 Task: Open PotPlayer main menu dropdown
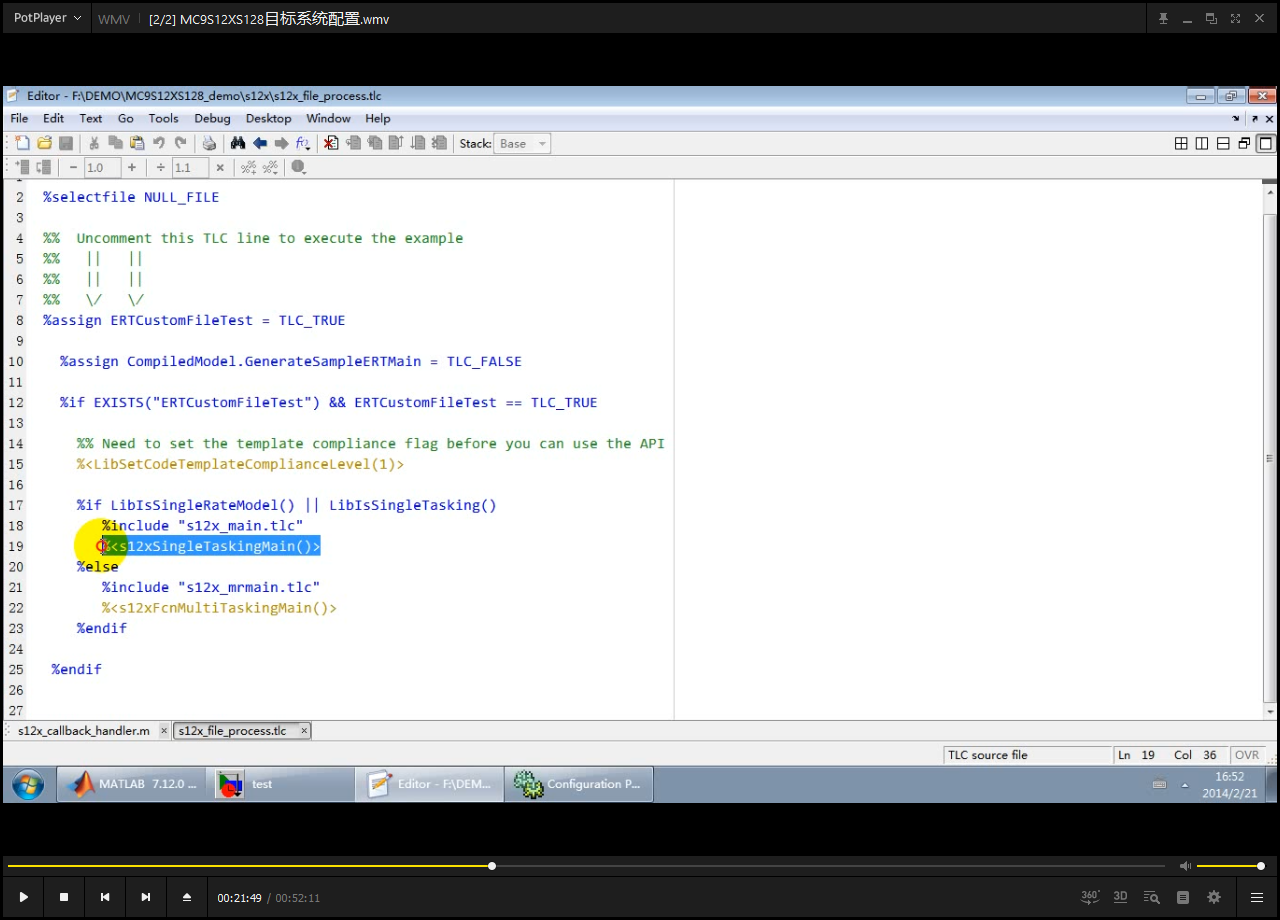[x=47, y=18]
